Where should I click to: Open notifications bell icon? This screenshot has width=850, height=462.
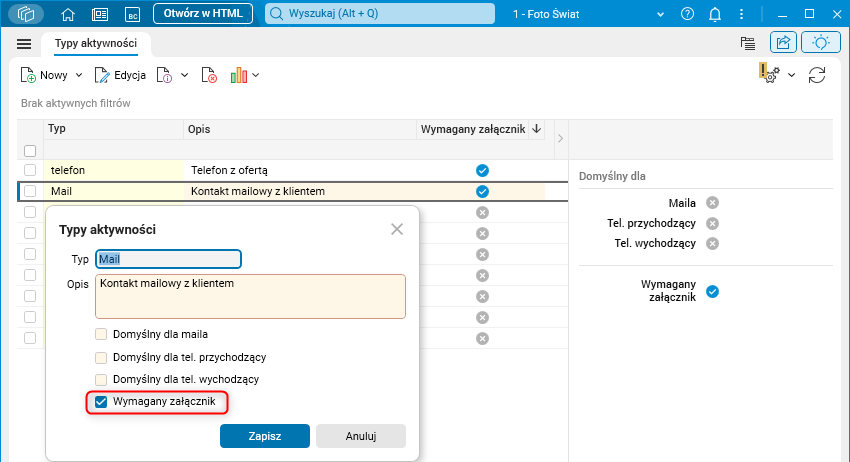(715, 14)
